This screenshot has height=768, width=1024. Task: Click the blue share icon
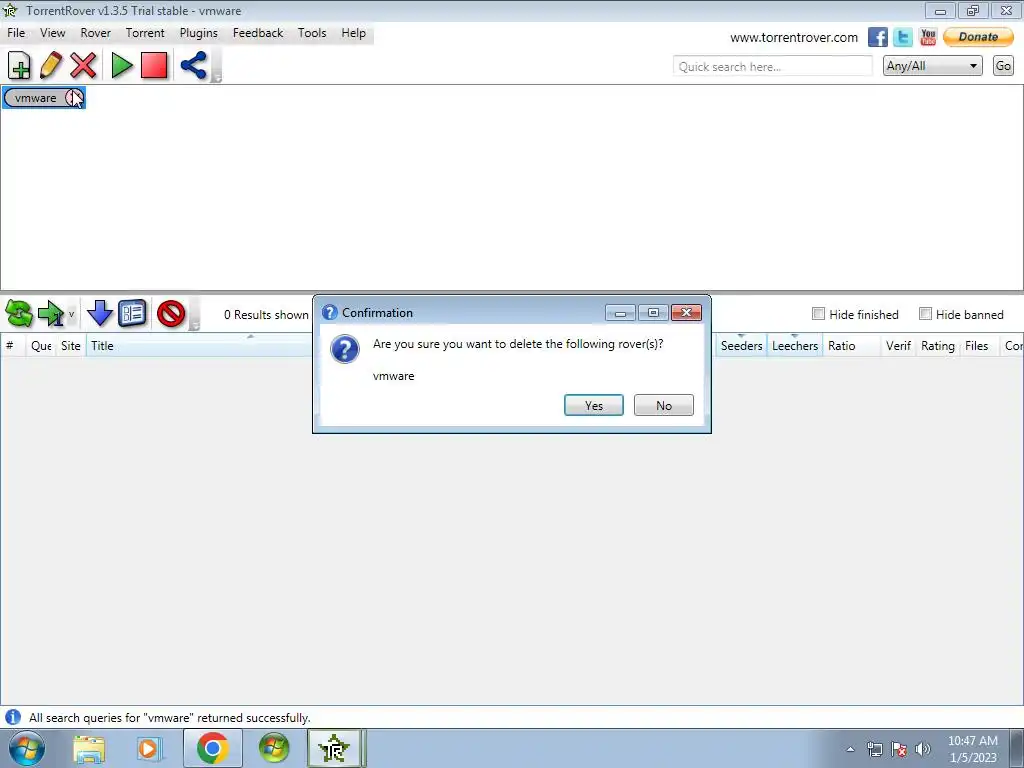[193, 65]
